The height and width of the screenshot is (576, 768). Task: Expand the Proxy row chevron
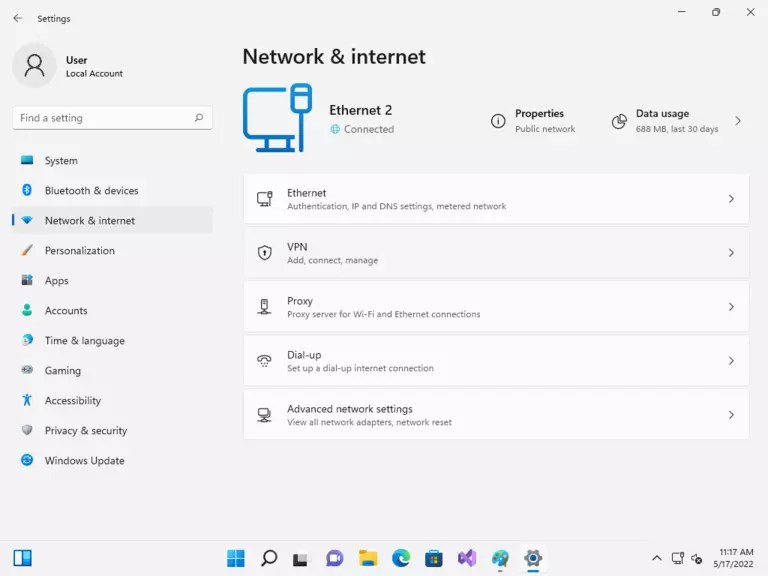click(731, 307)
